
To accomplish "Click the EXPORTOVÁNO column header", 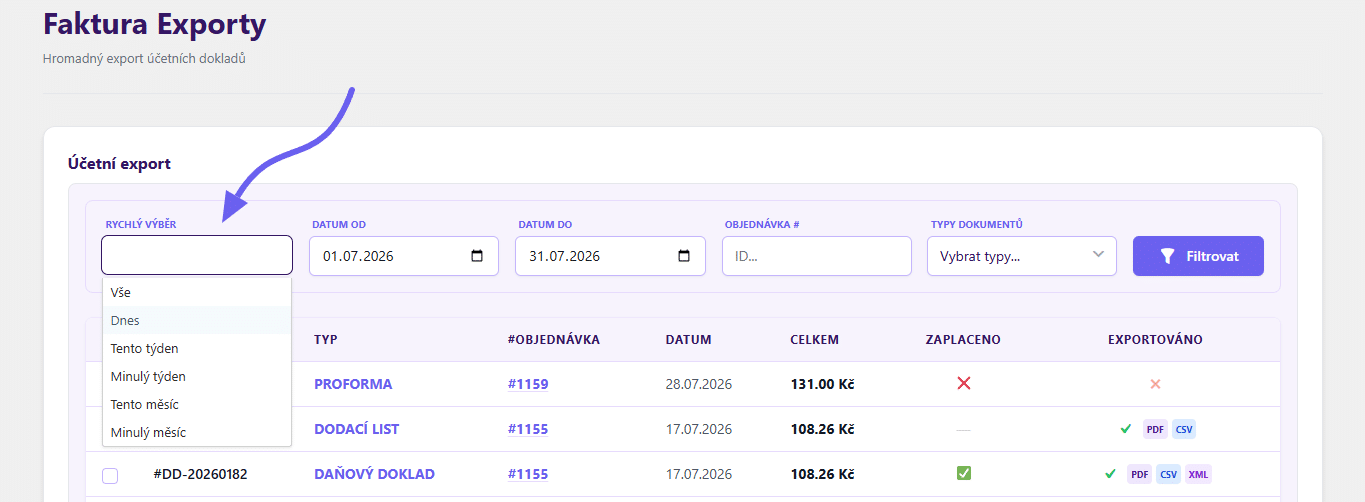I will [x=1155, y=340].
